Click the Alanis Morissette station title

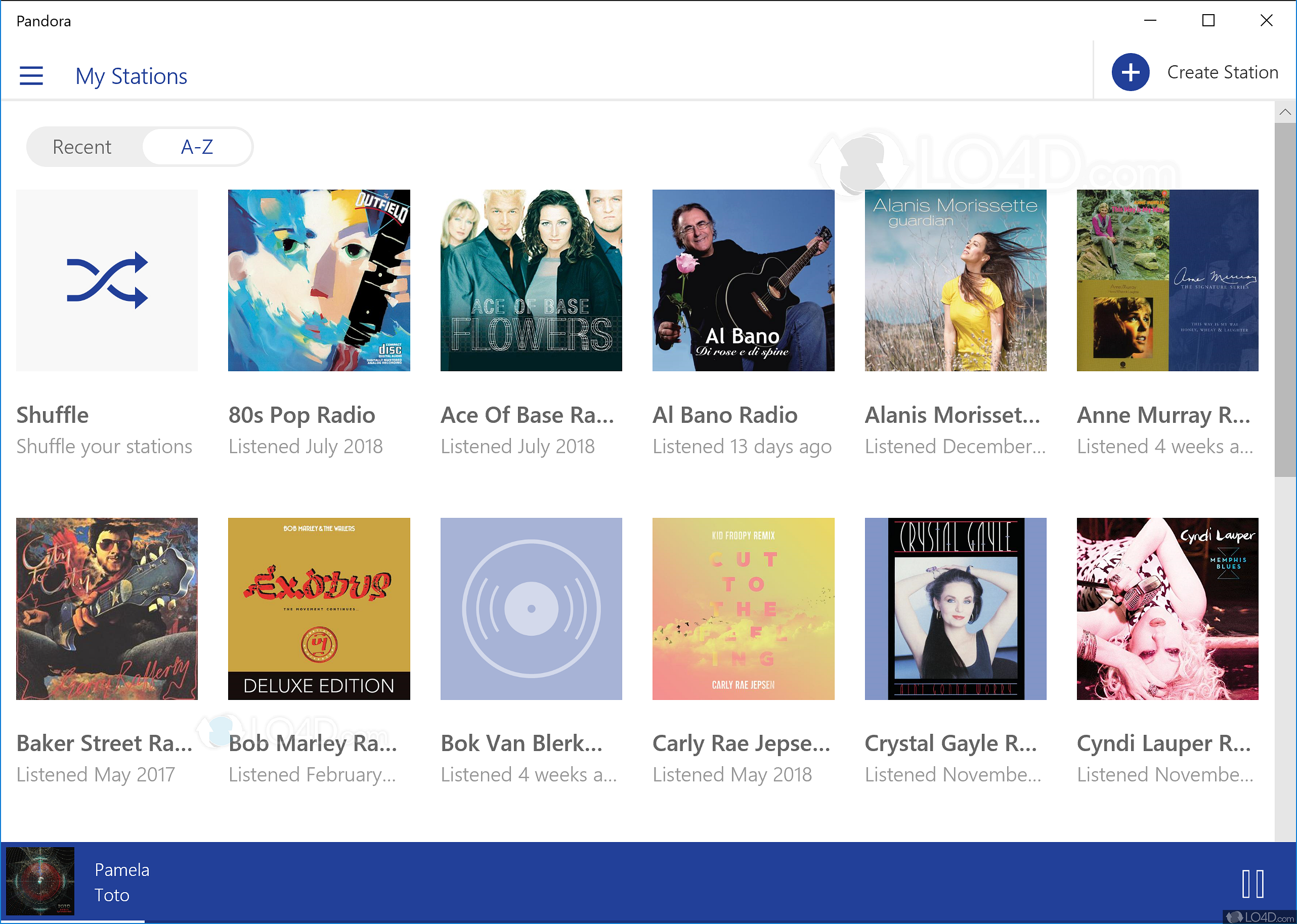(953, 415)
